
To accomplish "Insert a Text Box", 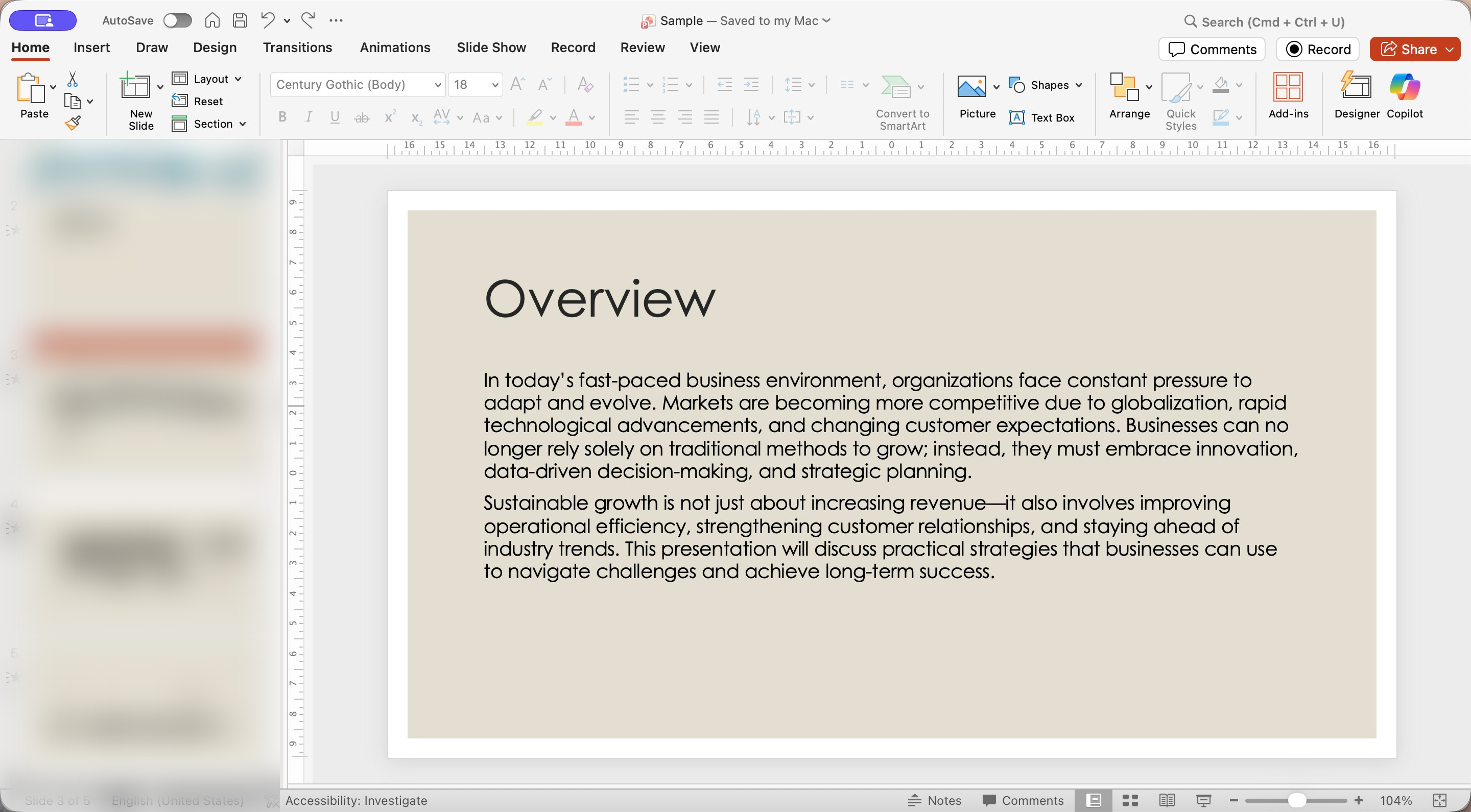I will [x=1041, y=117].
